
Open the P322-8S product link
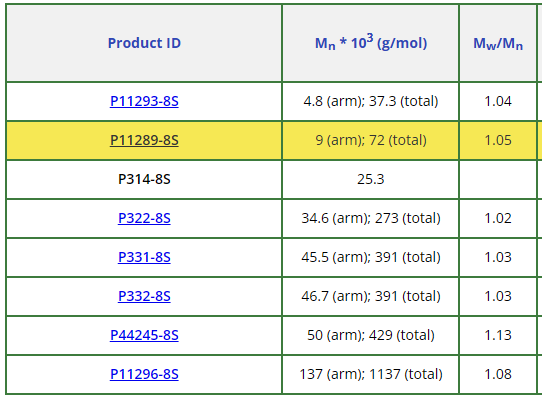(144, 218)
